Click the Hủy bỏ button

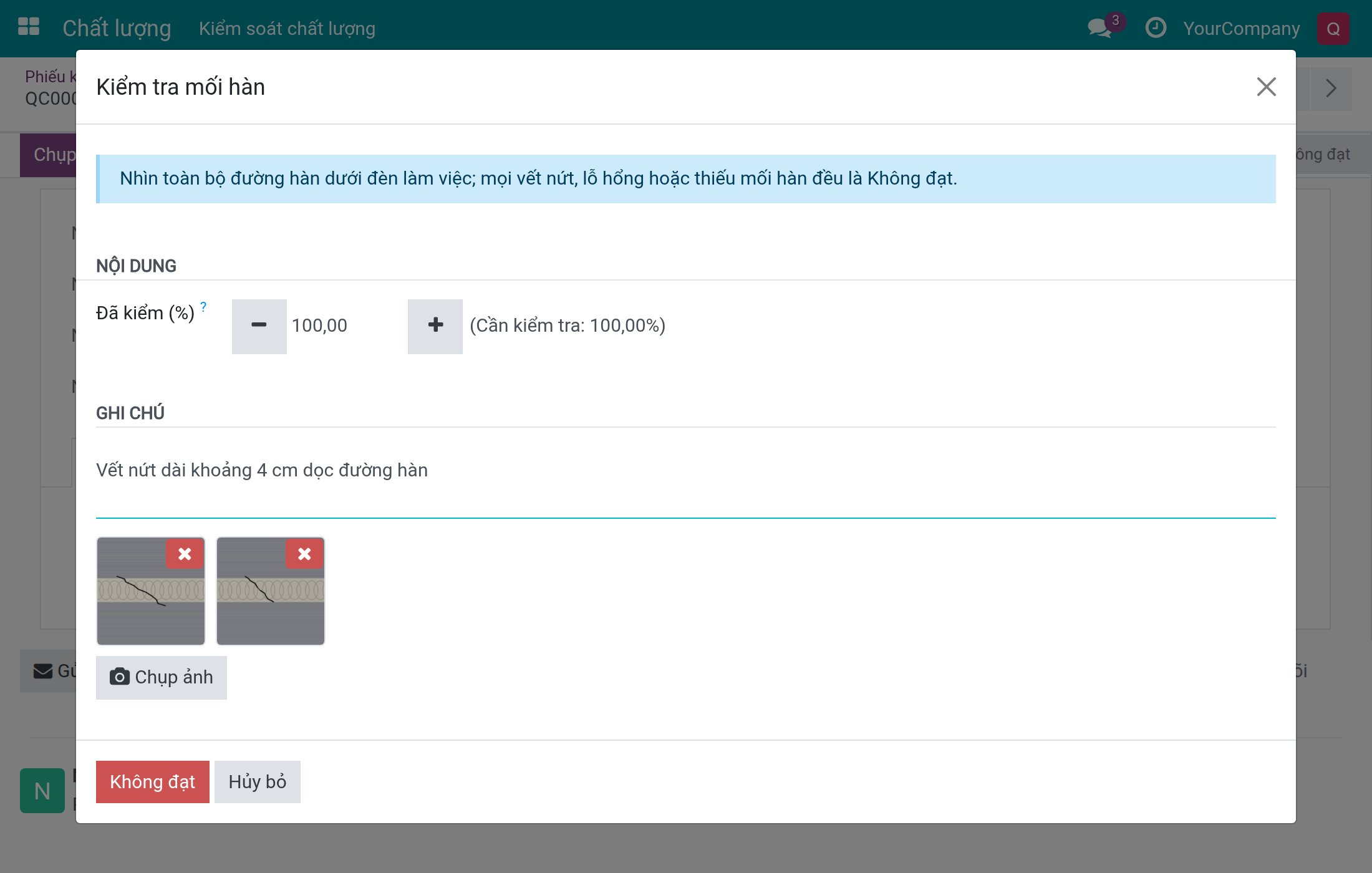[258, 781]
